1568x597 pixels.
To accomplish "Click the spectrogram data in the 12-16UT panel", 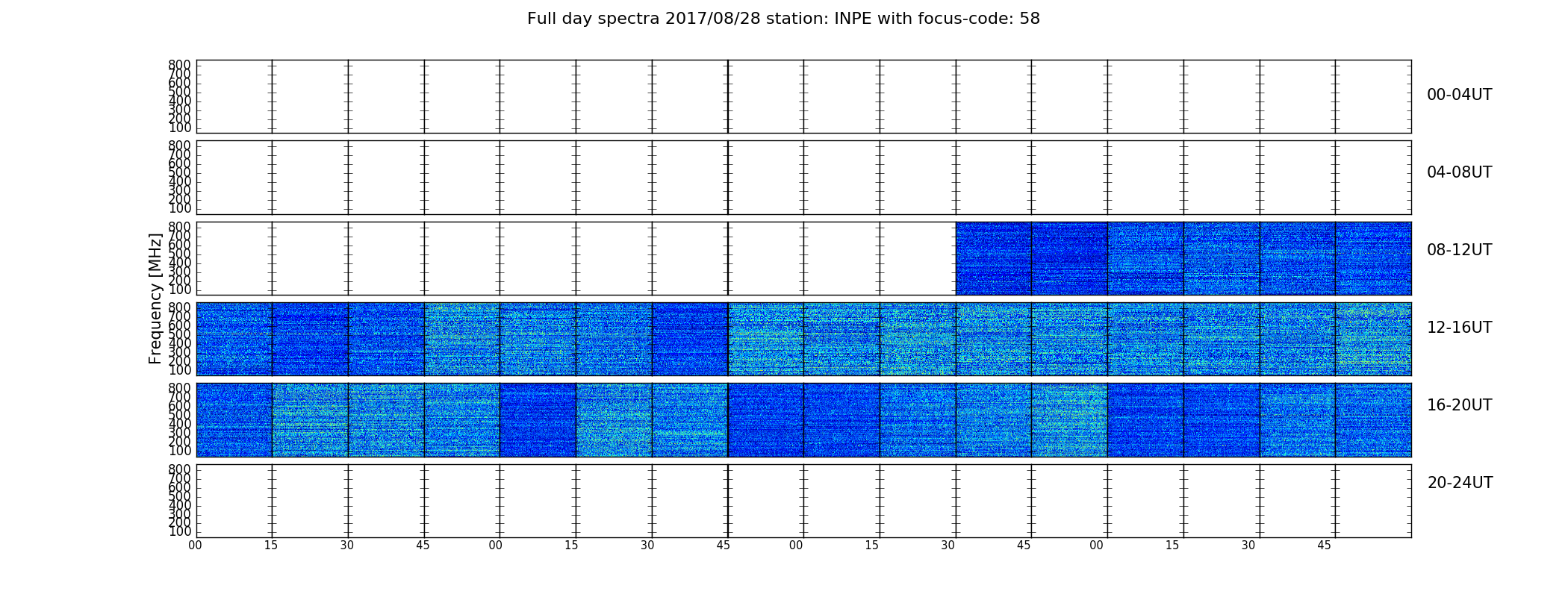I will [803, 339].
